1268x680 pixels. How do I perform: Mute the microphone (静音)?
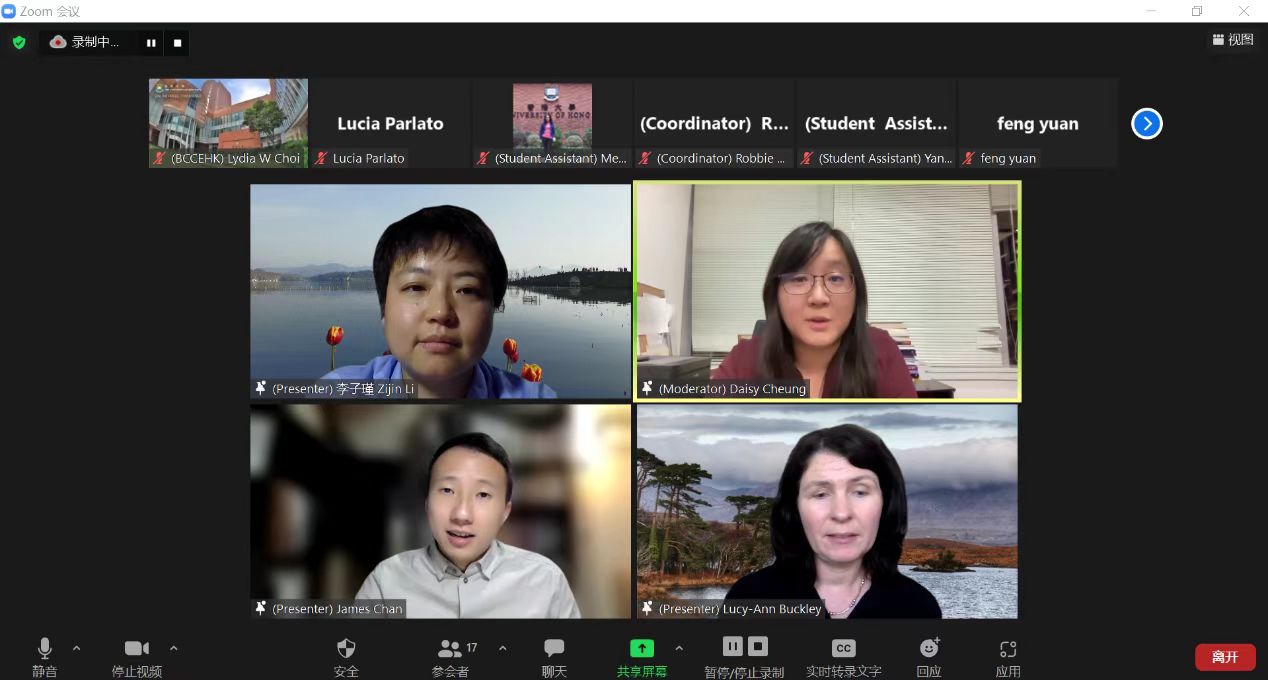(44, 648)
